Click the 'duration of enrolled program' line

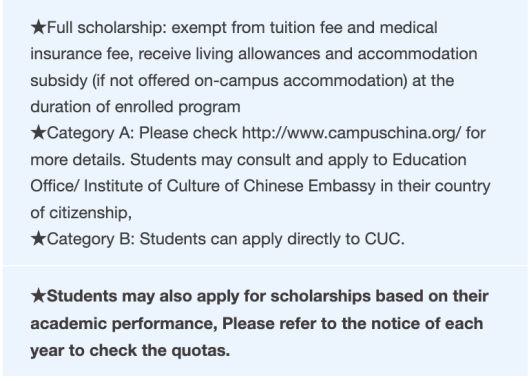point(136,107)
